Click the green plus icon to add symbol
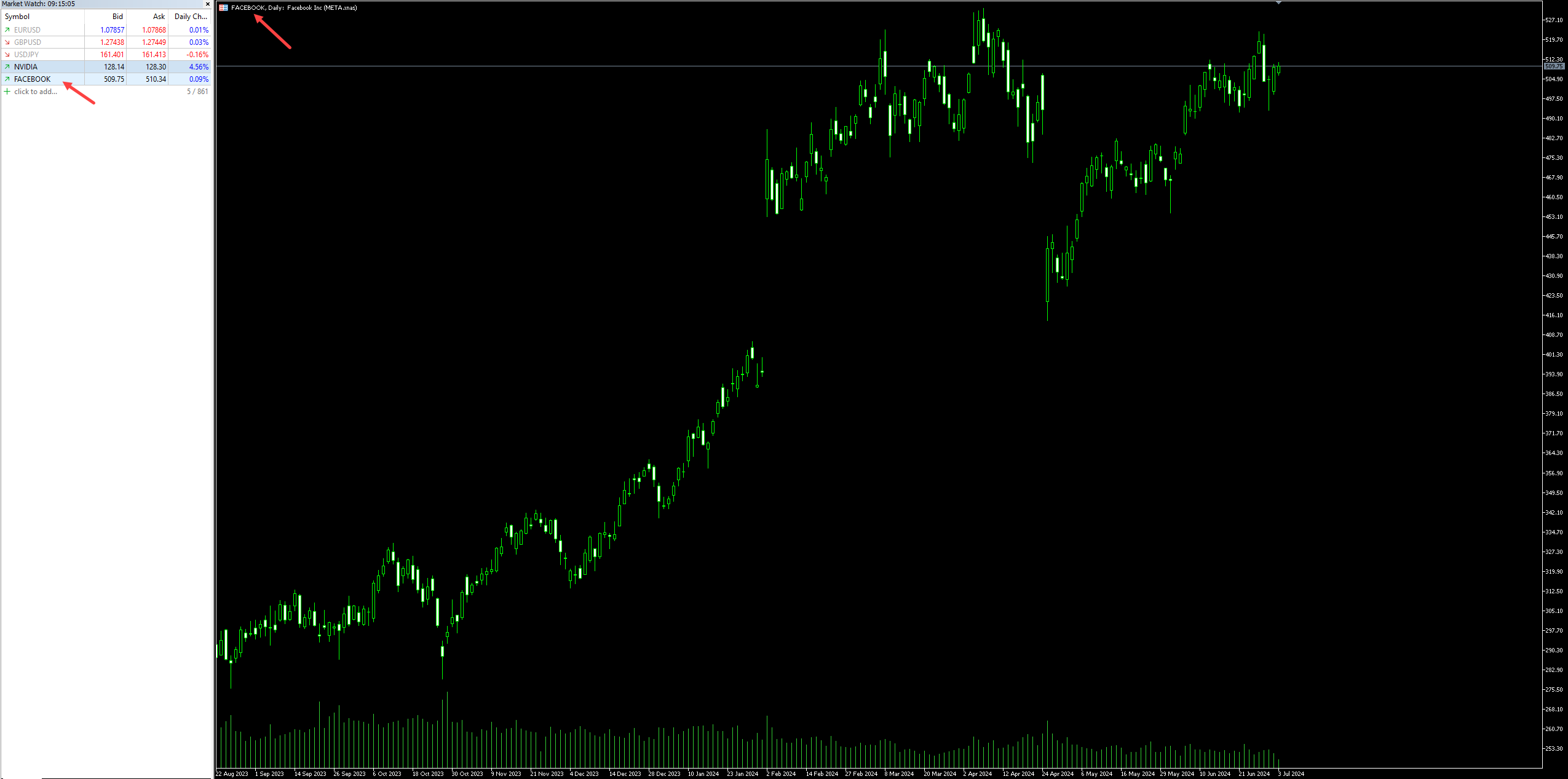Screen dimensions: 1568x779 pos(7,92)
